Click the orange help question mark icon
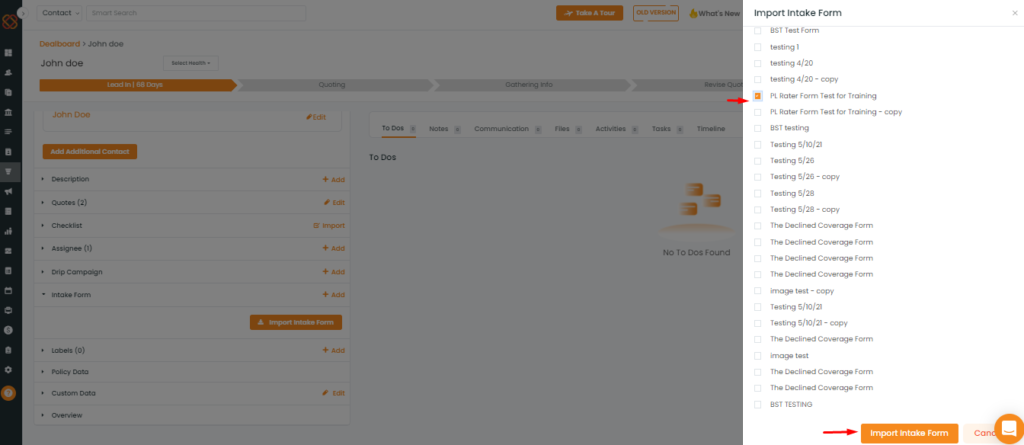1024x445 pixels. pyautogui.click(x=8, y=394)
